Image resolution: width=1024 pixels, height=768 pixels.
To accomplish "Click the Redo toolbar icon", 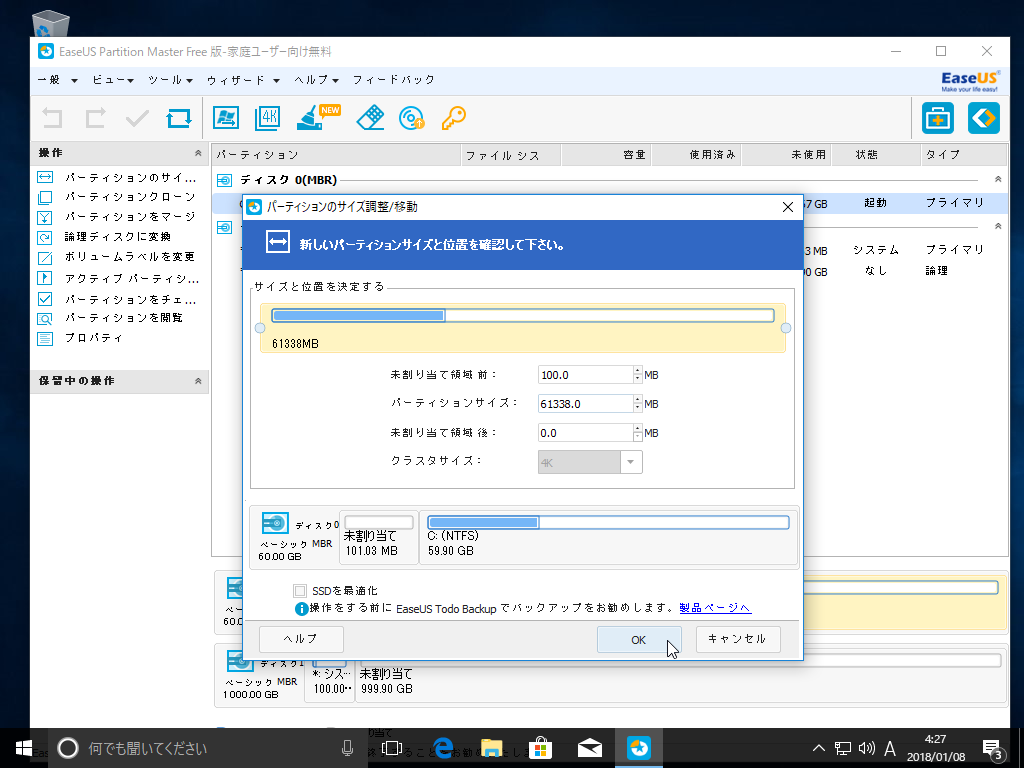I will pyautogui.click(x=95, y=118).
